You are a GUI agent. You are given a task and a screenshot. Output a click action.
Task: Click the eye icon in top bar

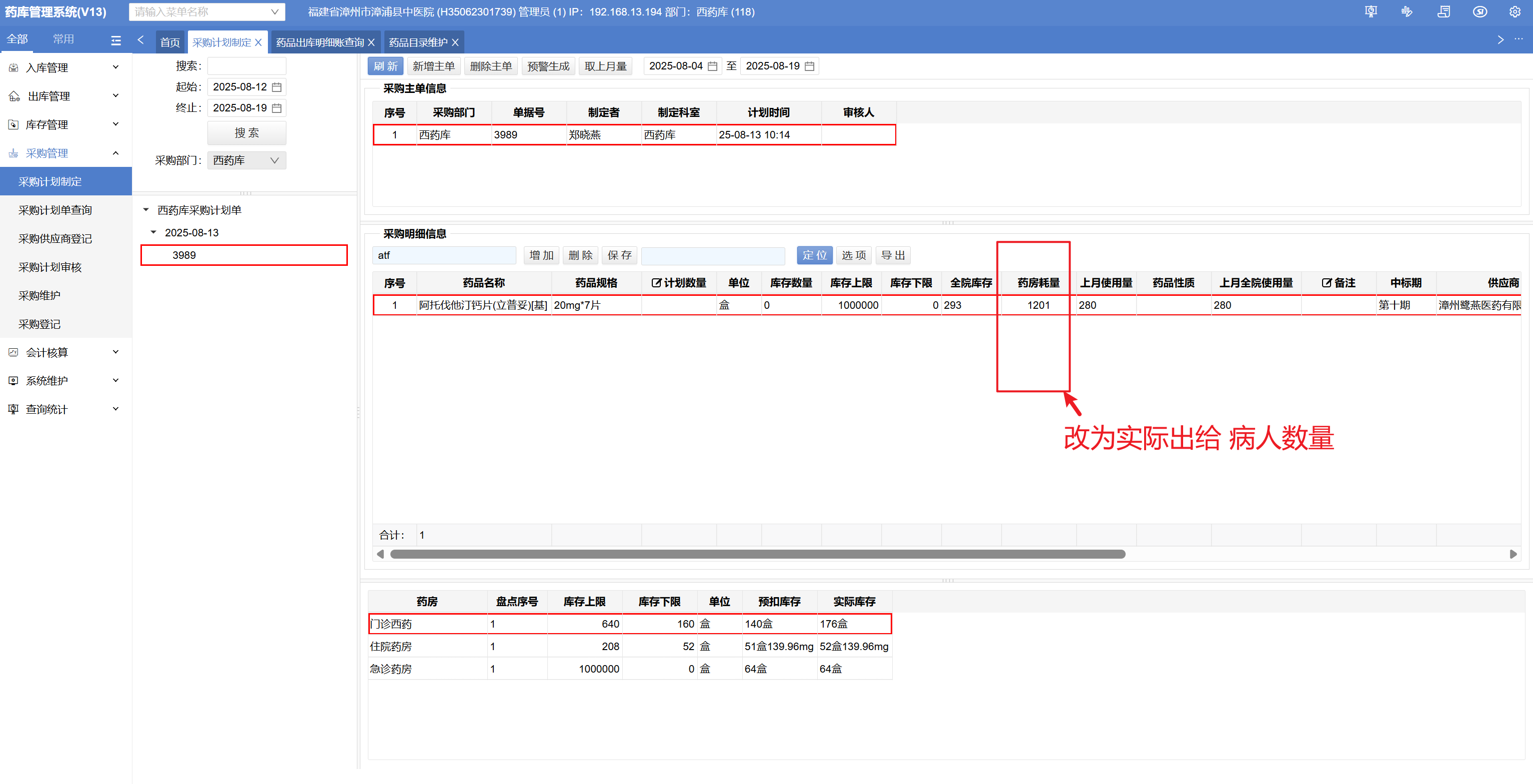pyautogui.click(x=1480, y=12)
